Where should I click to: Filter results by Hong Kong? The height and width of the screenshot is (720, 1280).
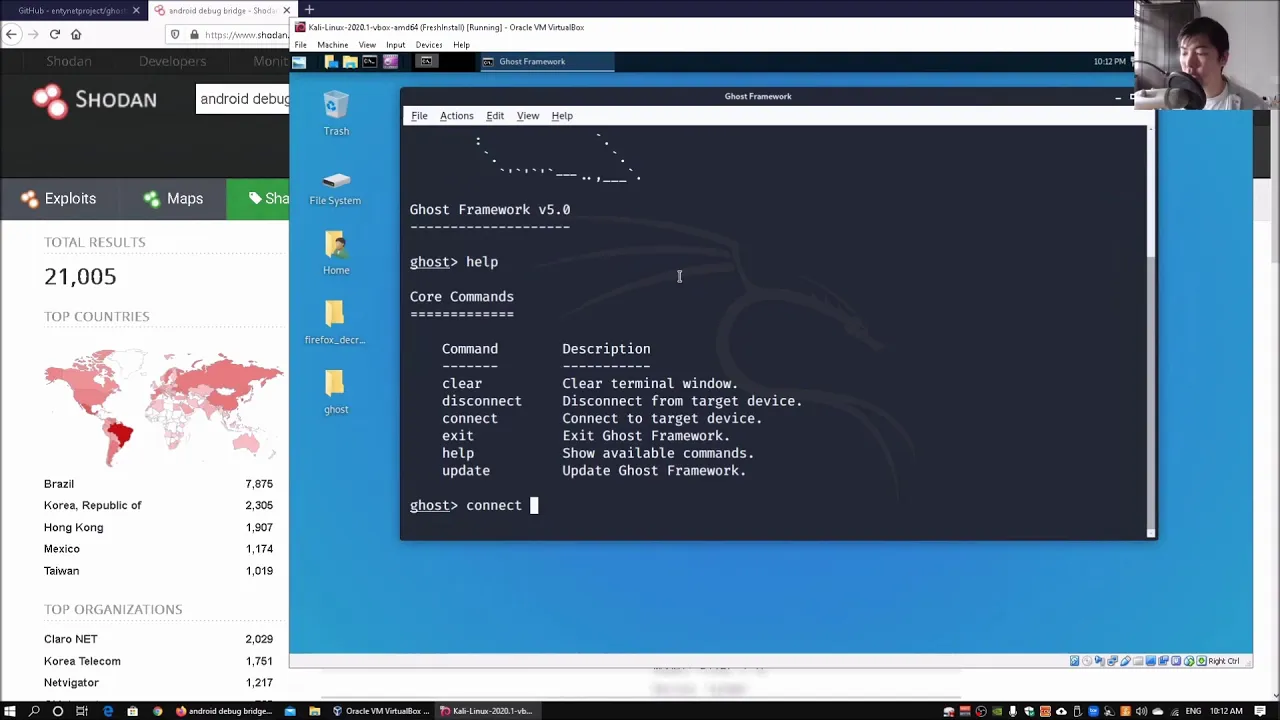tap(73, 528)
